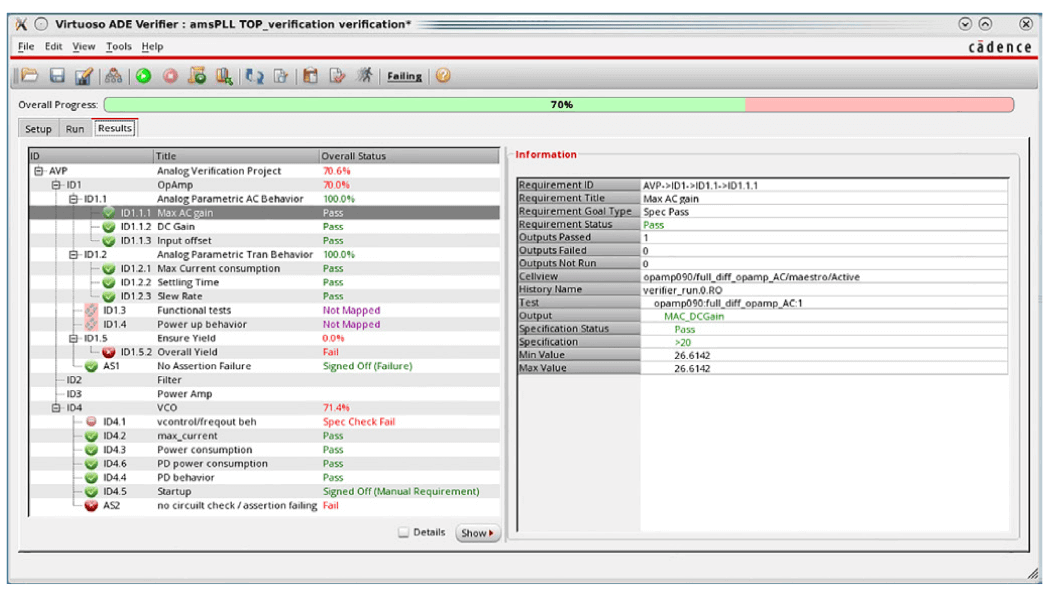Select the Results tab
The width and height of the screenshot is (1050, 595).
click(x=115, y=129)
